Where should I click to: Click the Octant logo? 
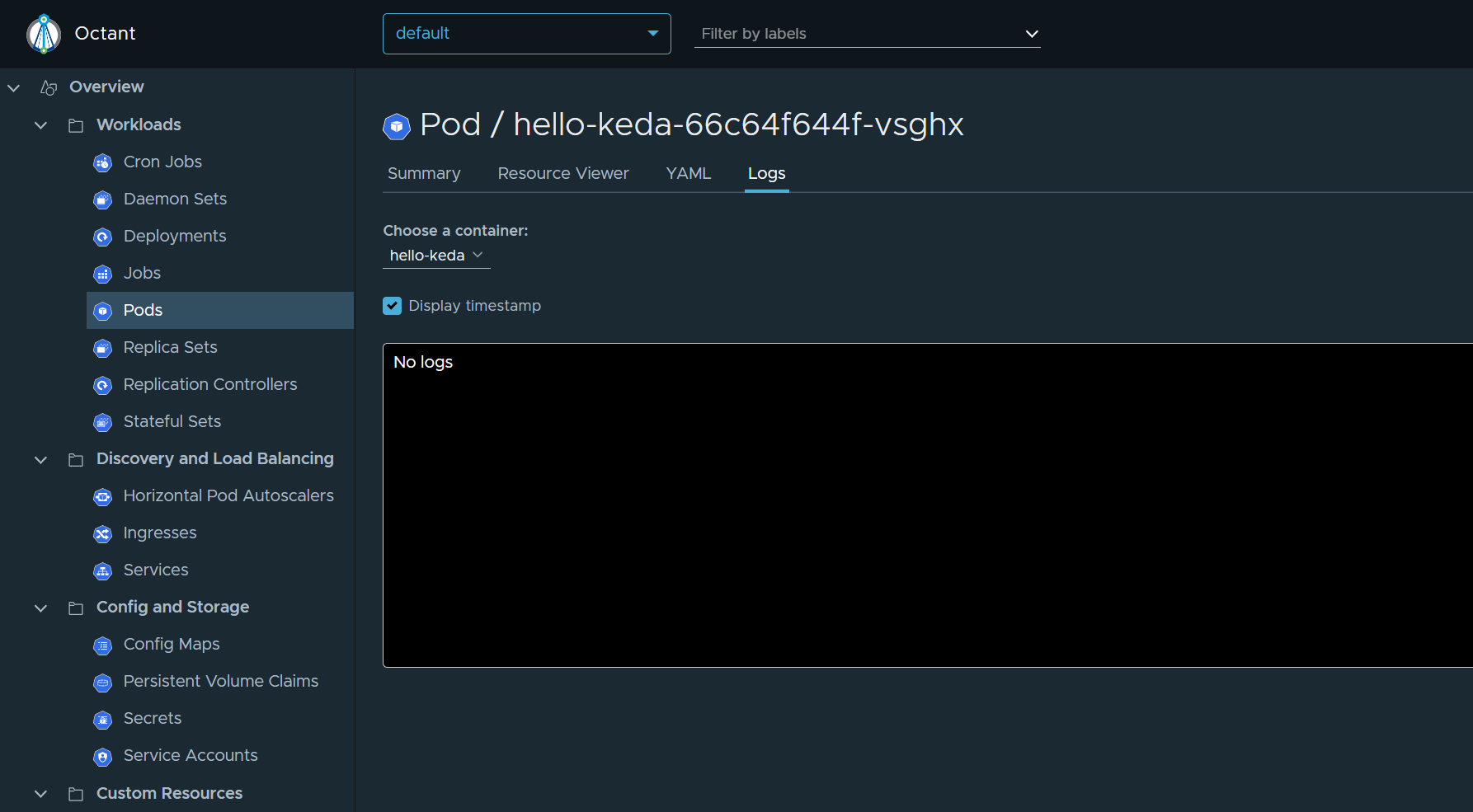click(44, 34)
